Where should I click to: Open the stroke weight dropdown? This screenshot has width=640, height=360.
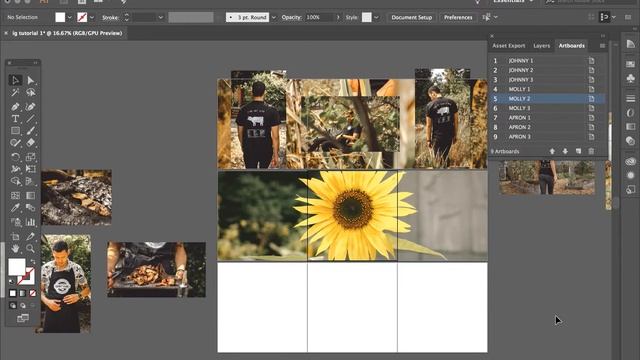(160, 18)
